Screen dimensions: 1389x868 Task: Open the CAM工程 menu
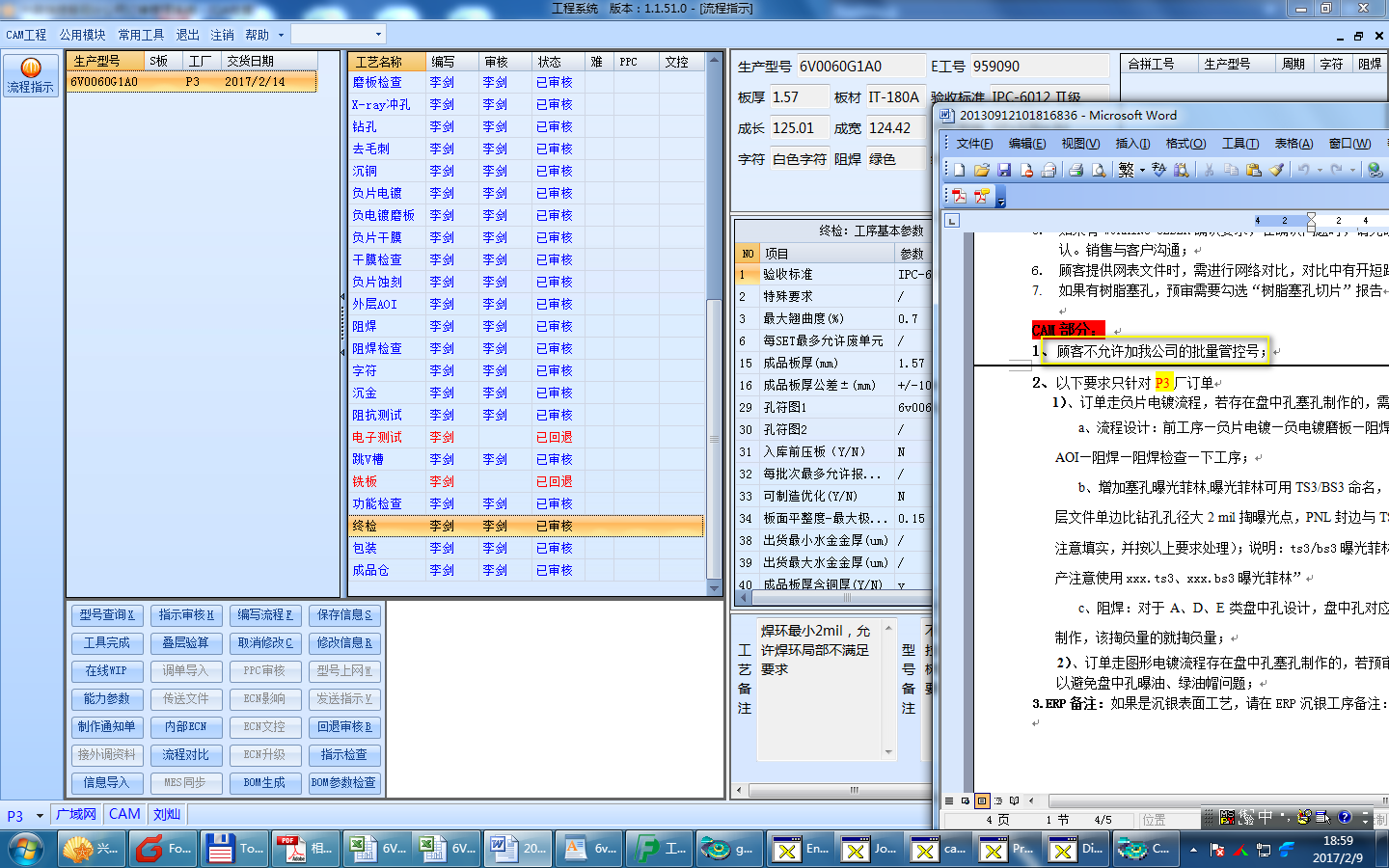click(26, 35)
